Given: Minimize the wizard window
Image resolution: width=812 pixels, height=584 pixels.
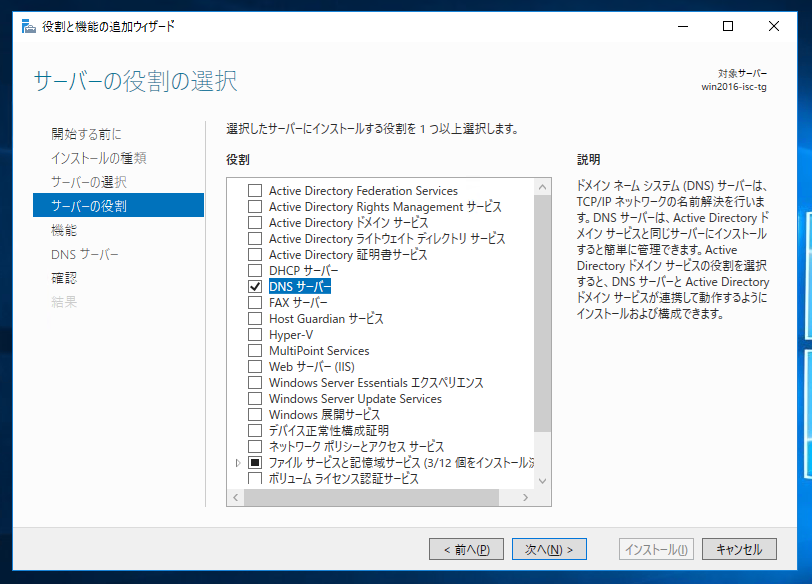Looking at the screenshot, I should tap(683, 26).
